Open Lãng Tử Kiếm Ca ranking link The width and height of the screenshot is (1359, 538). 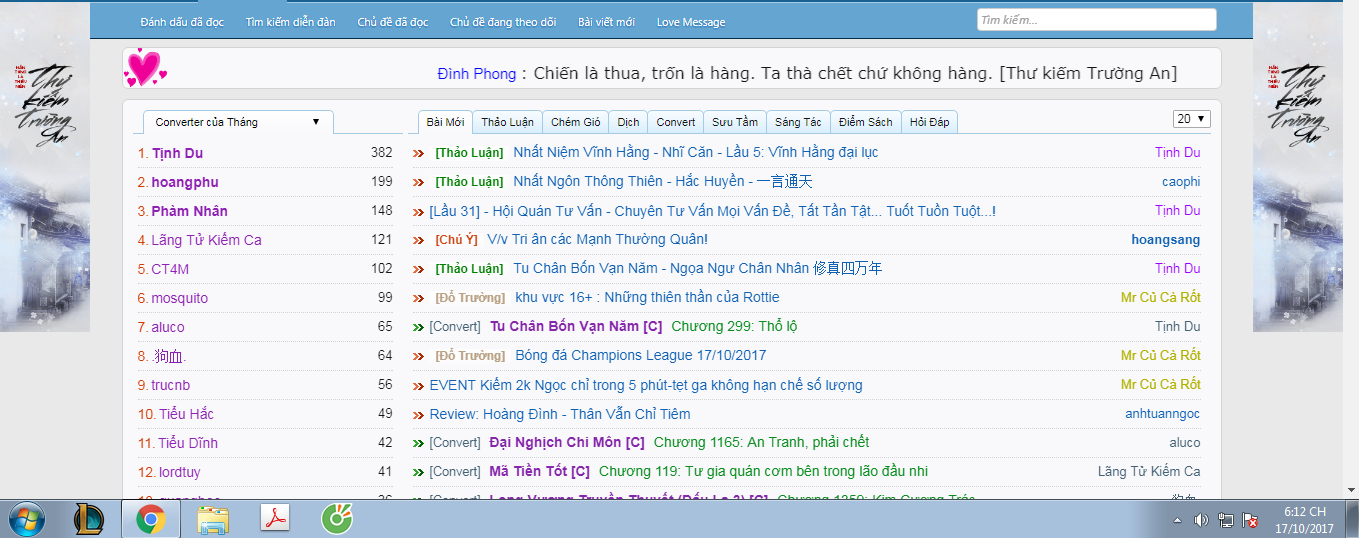point(206,240)
